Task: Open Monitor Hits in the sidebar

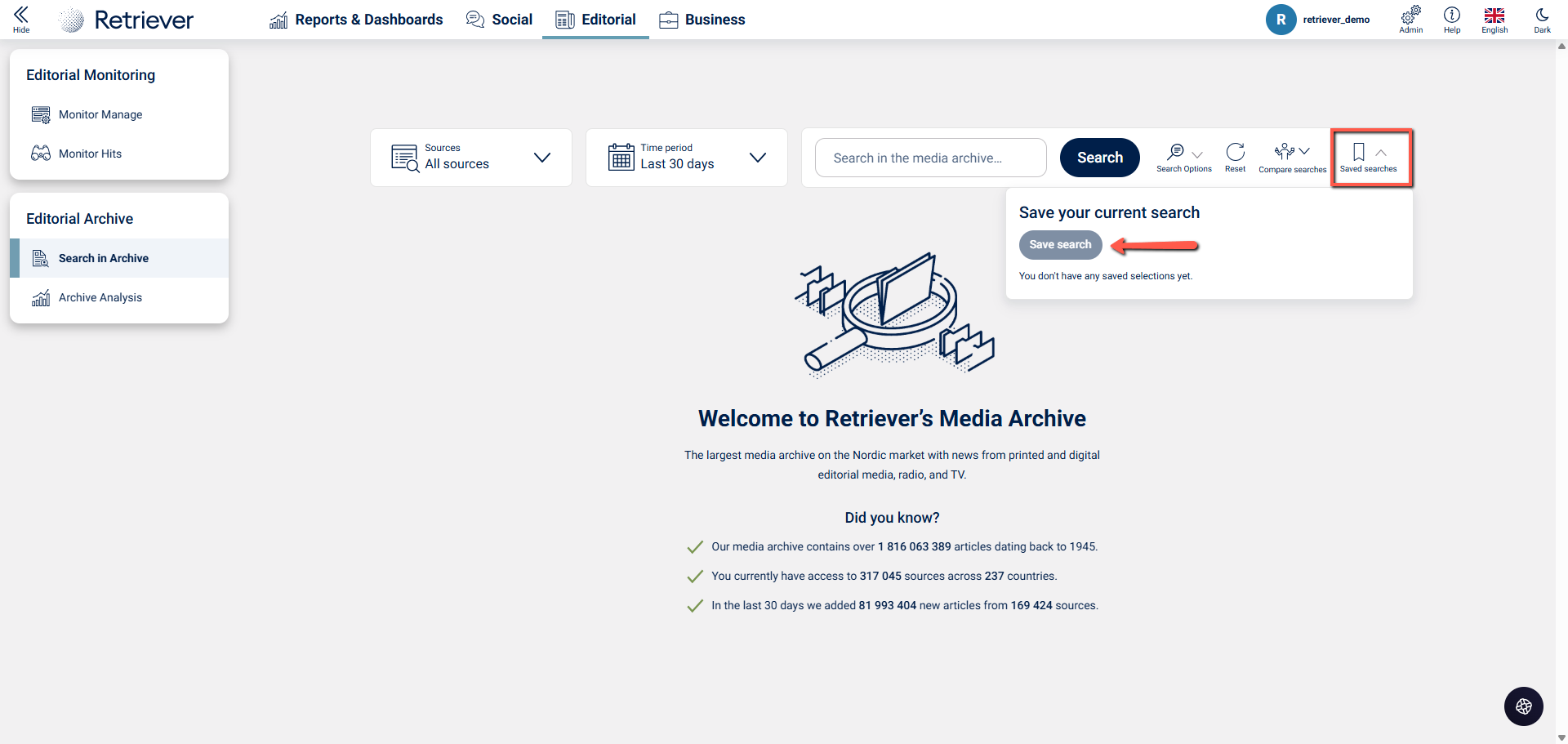Action: (119, 154)
